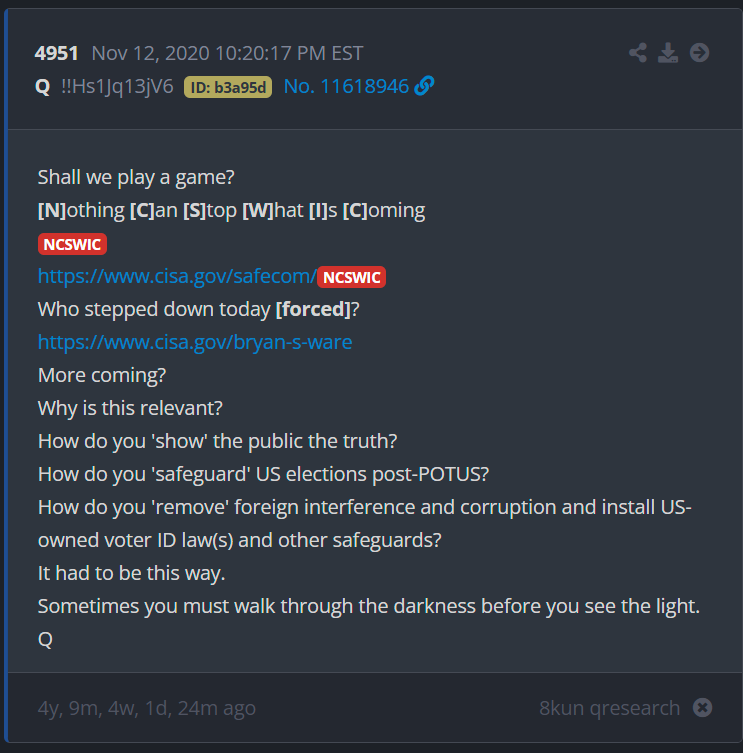Click the tripcode !!Hs1Jq13jV6
Screen dimensions: 743x753
tap(117, 86)
